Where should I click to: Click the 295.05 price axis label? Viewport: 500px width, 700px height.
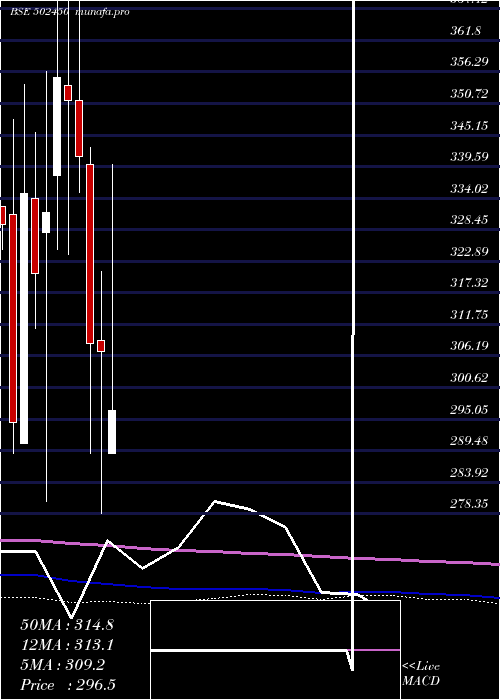tap(469, 409)
